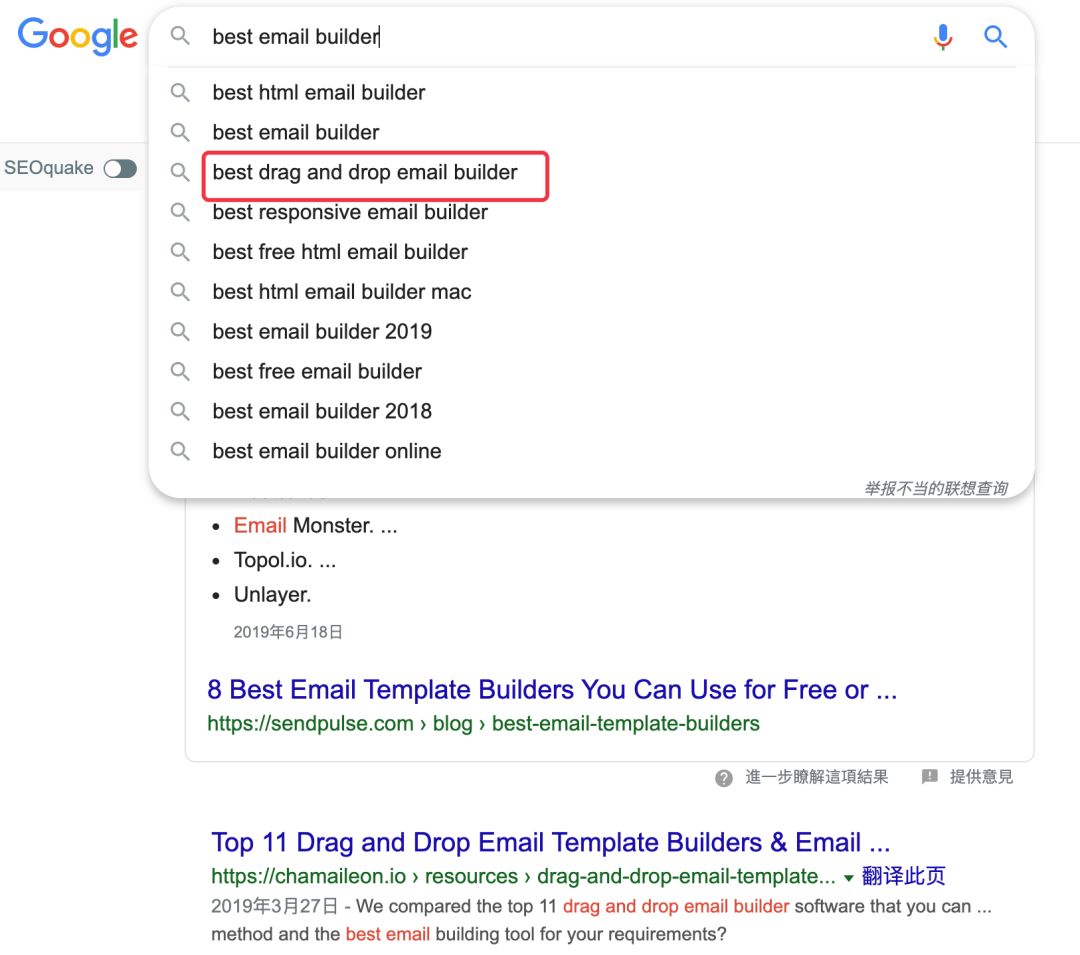The height and width of the screenshot is (955, 1080).
Task: Open 'Top 11 Drag and Drop Email' result
Action: (x=550, y=842)
